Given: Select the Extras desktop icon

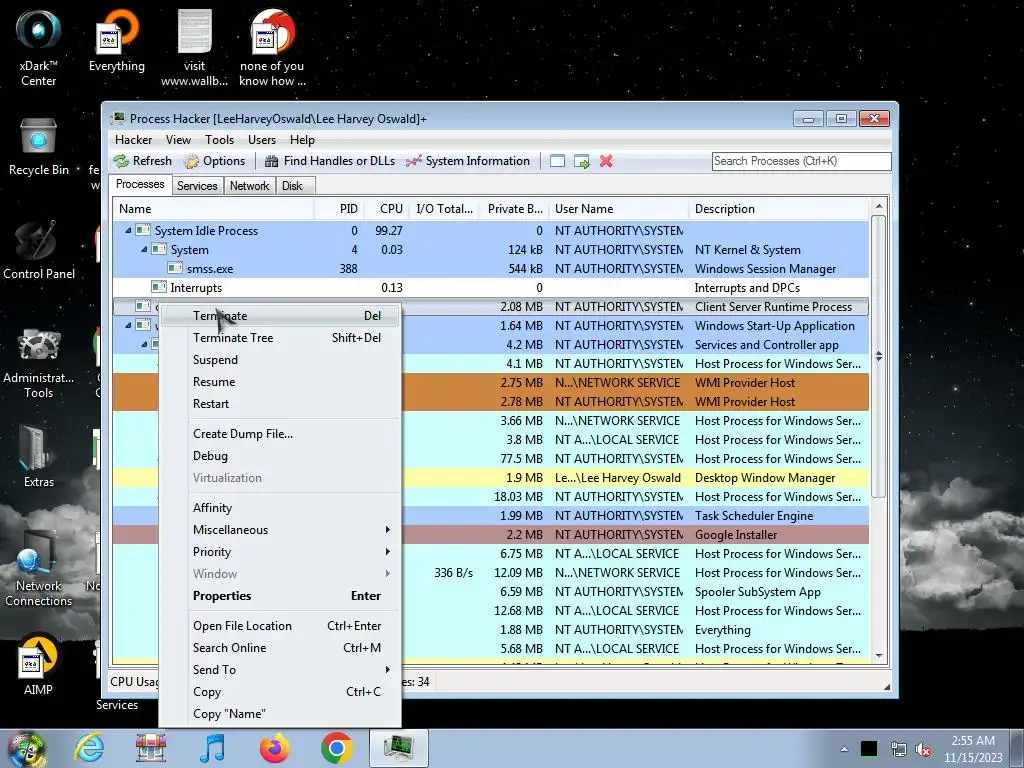Looking at the screenshot, I should coord(39,457).
